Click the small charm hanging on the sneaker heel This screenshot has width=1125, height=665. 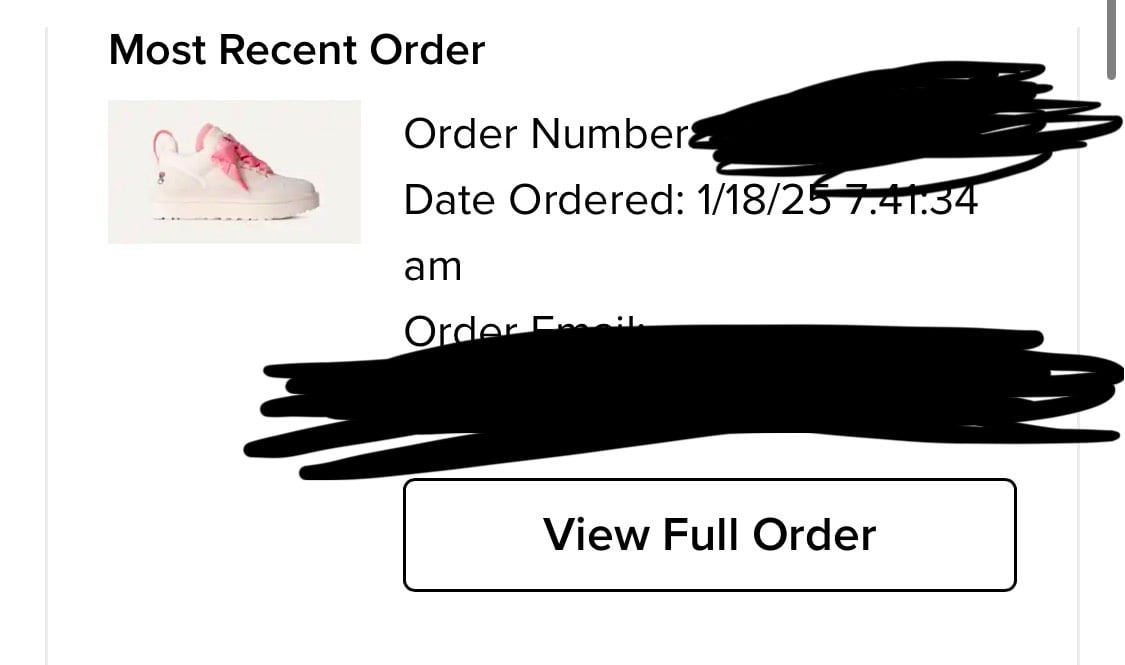click(x=161, y=177)
